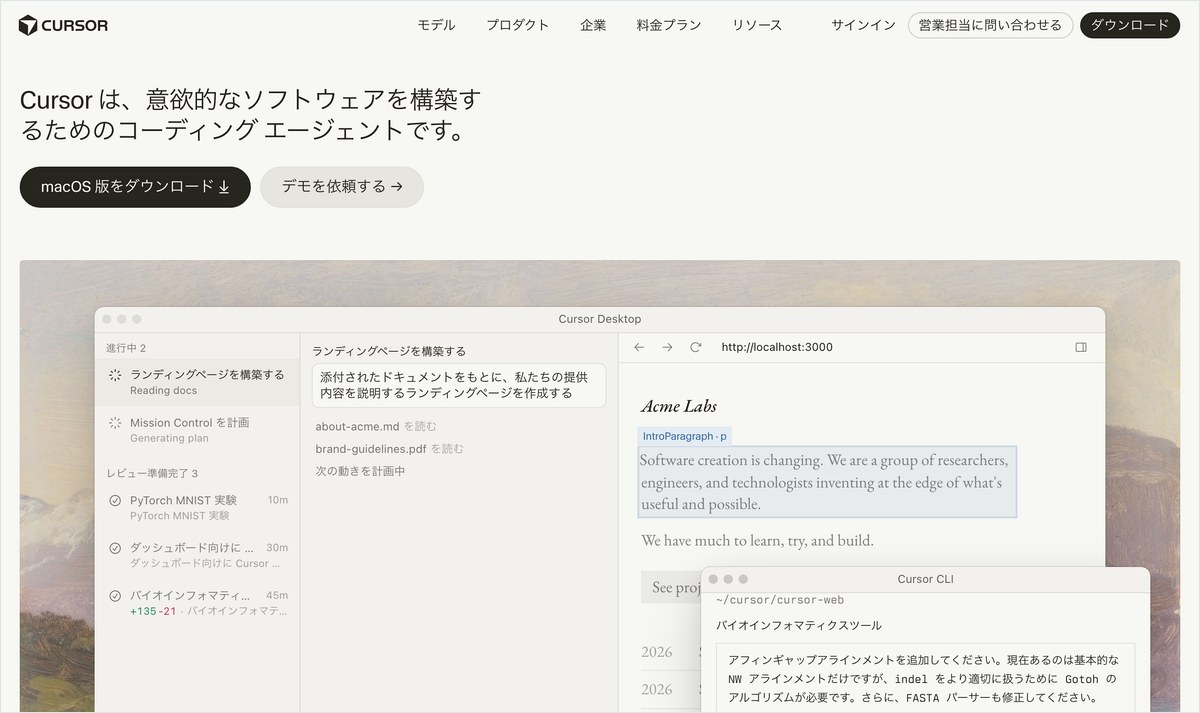Open the モデル menu
The width and height of the screenshot is (1200, 713).
click(x=436, y=25)
